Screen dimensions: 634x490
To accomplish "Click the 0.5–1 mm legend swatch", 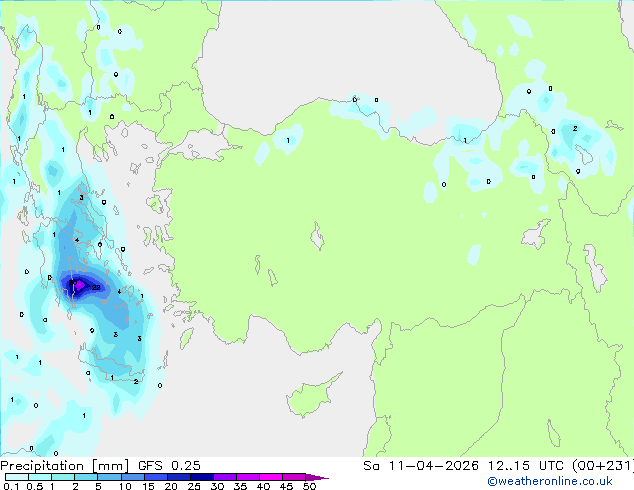I will coord(40,477).
